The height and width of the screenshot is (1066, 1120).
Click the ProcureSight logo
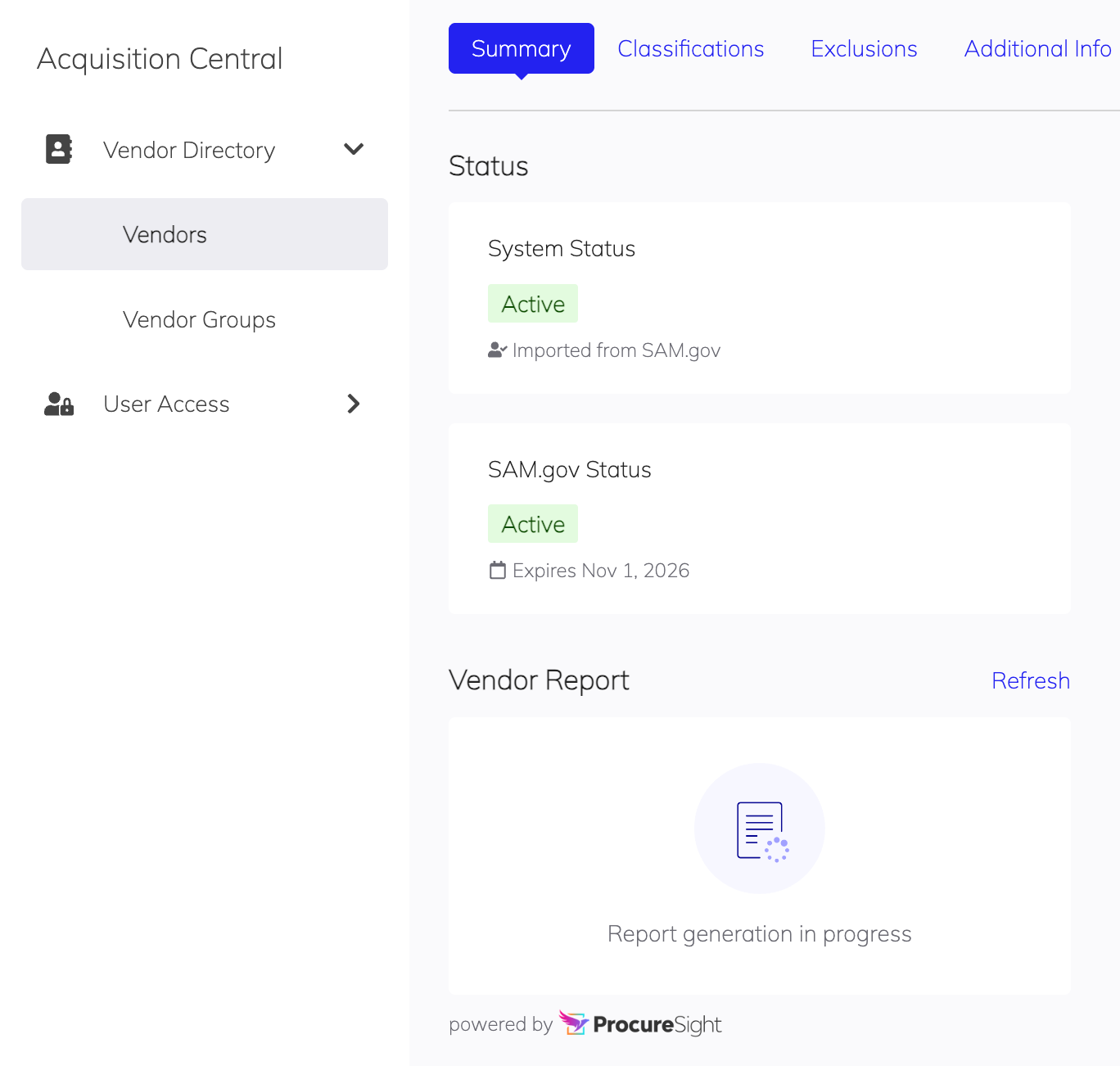coord(640,1023)
